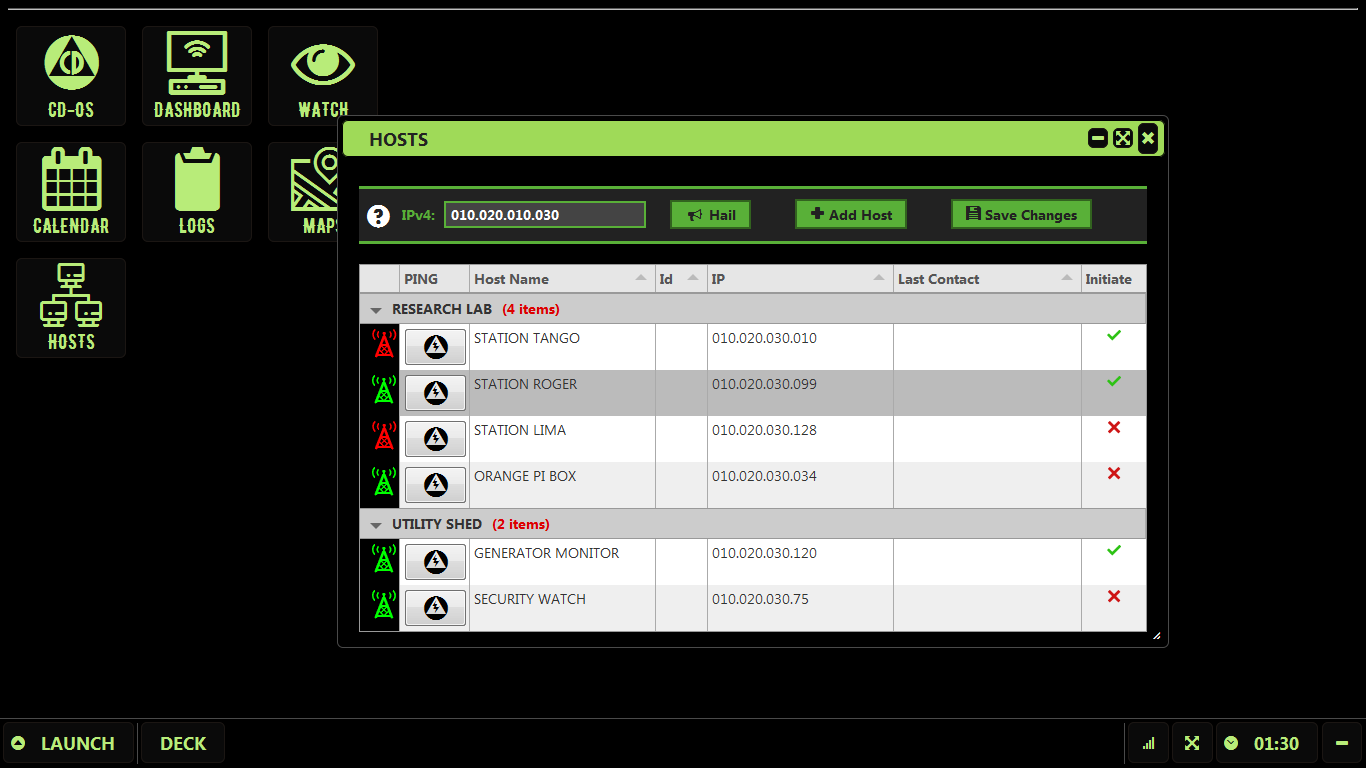The width and height of the screenshot is (1366, 768).
Task: Open the Deck taskbar item
Action: (x=183, y=743)
